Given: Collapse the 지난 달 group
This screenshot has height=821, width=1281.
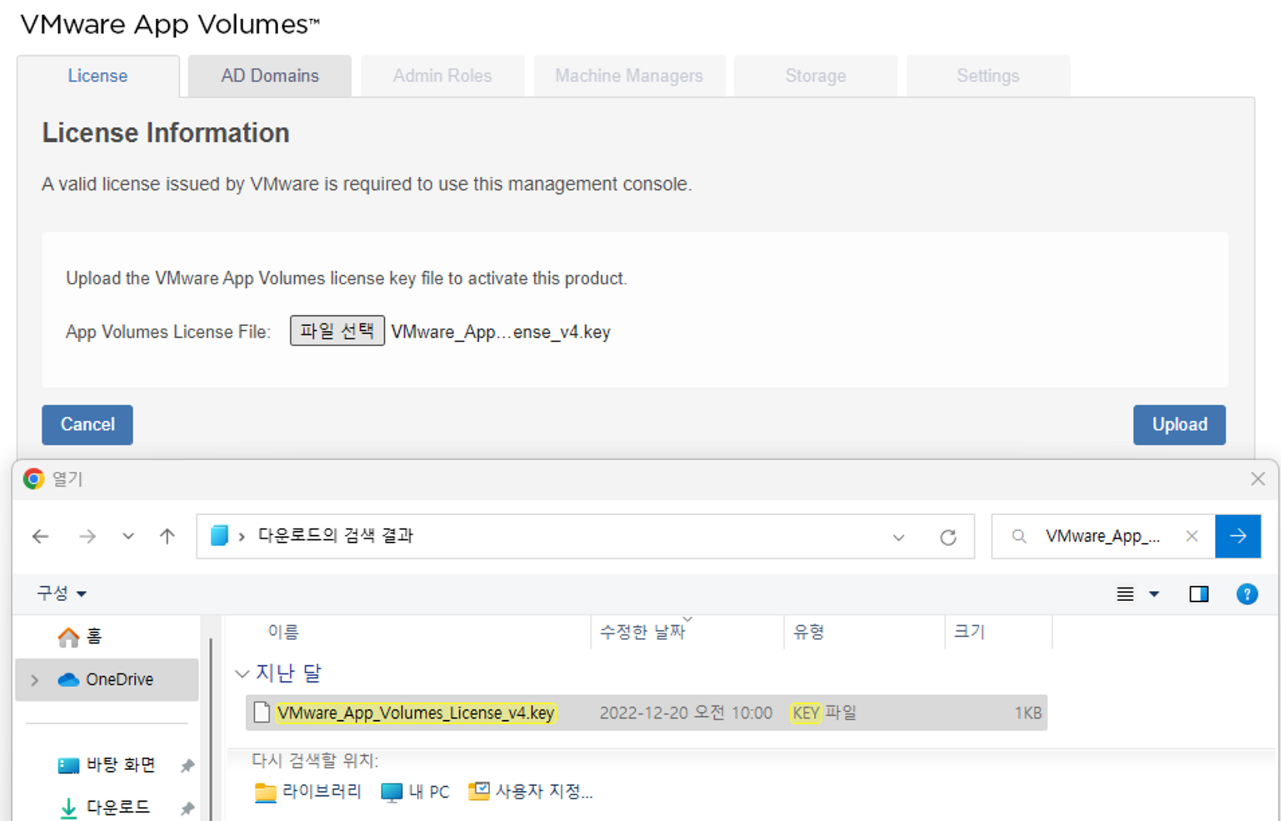Looking at the screenshot, I should (241, 673).
